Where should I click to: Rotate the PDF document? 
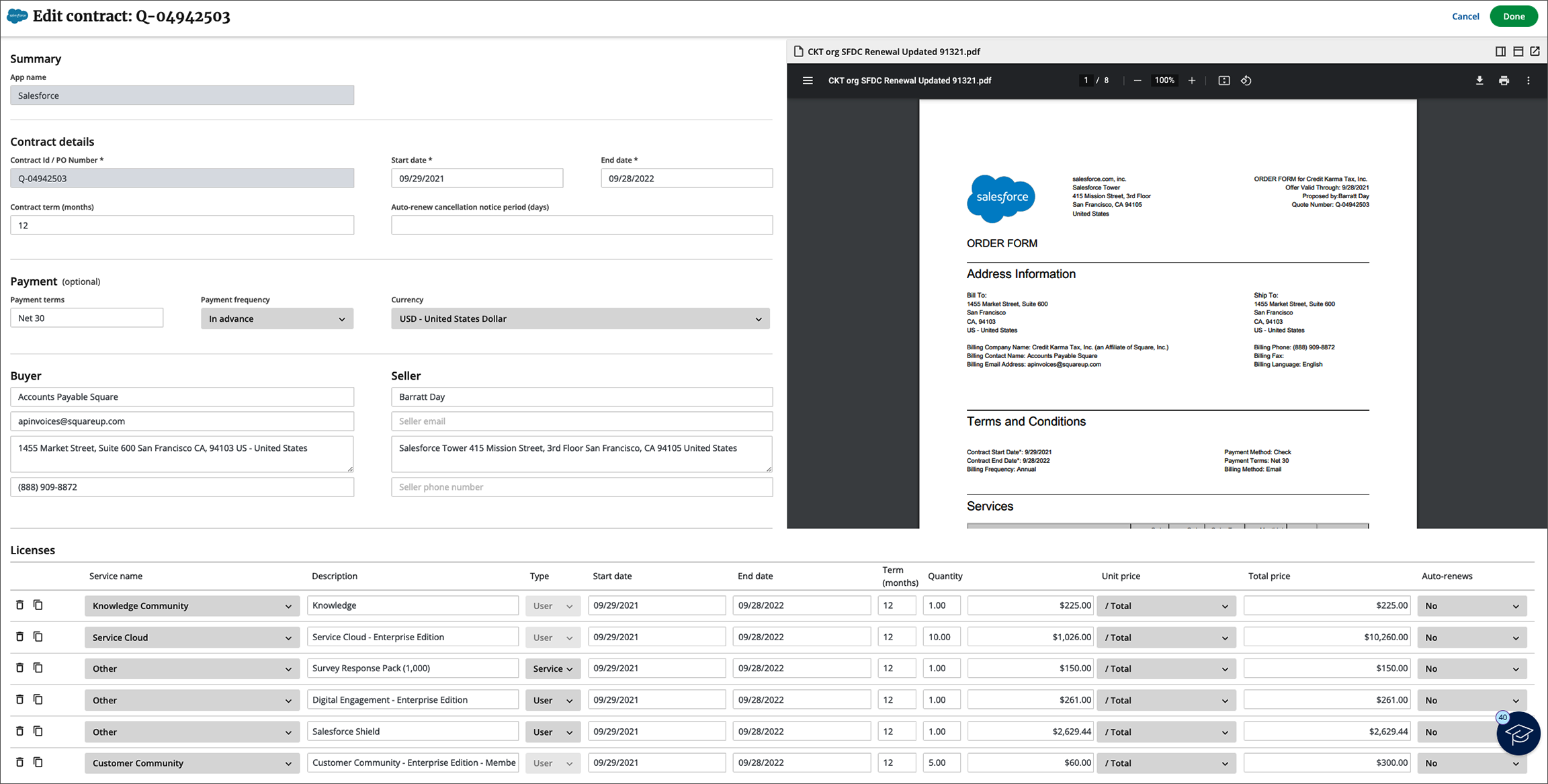click(1246, 81)
